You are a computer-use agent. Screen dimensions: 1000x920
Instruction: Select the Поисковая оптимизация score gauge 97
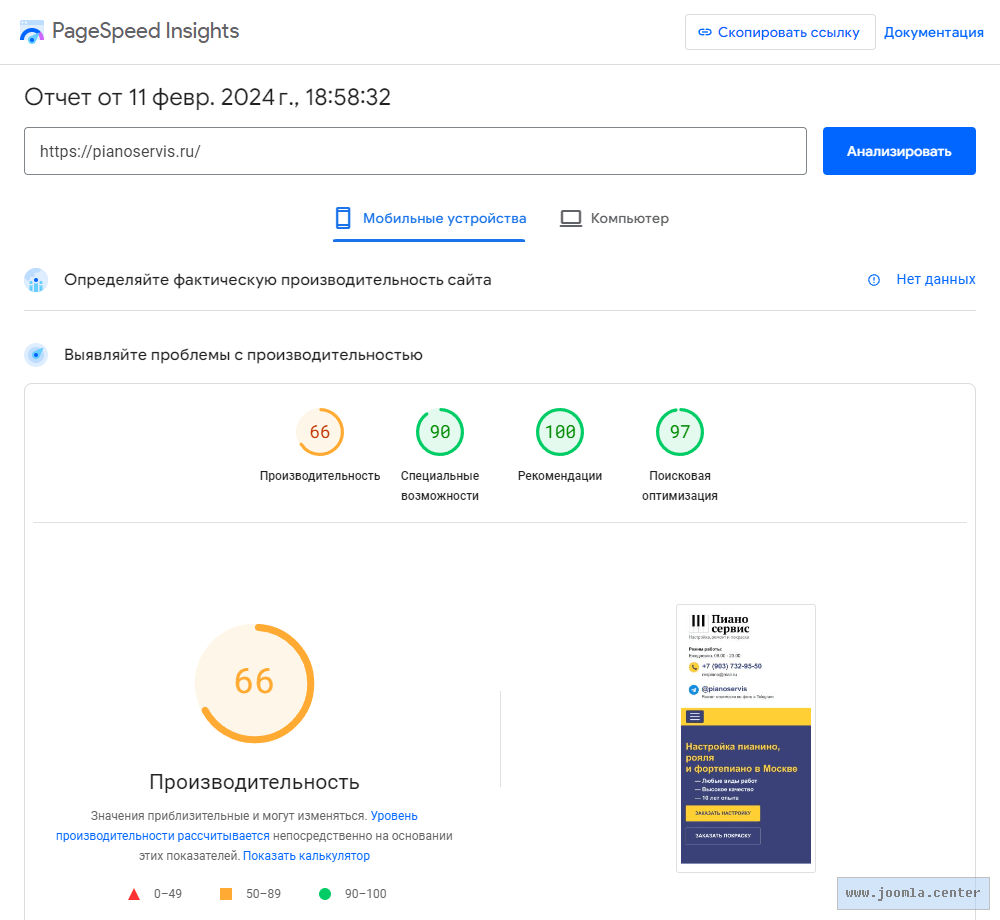[x=680, y=432]
